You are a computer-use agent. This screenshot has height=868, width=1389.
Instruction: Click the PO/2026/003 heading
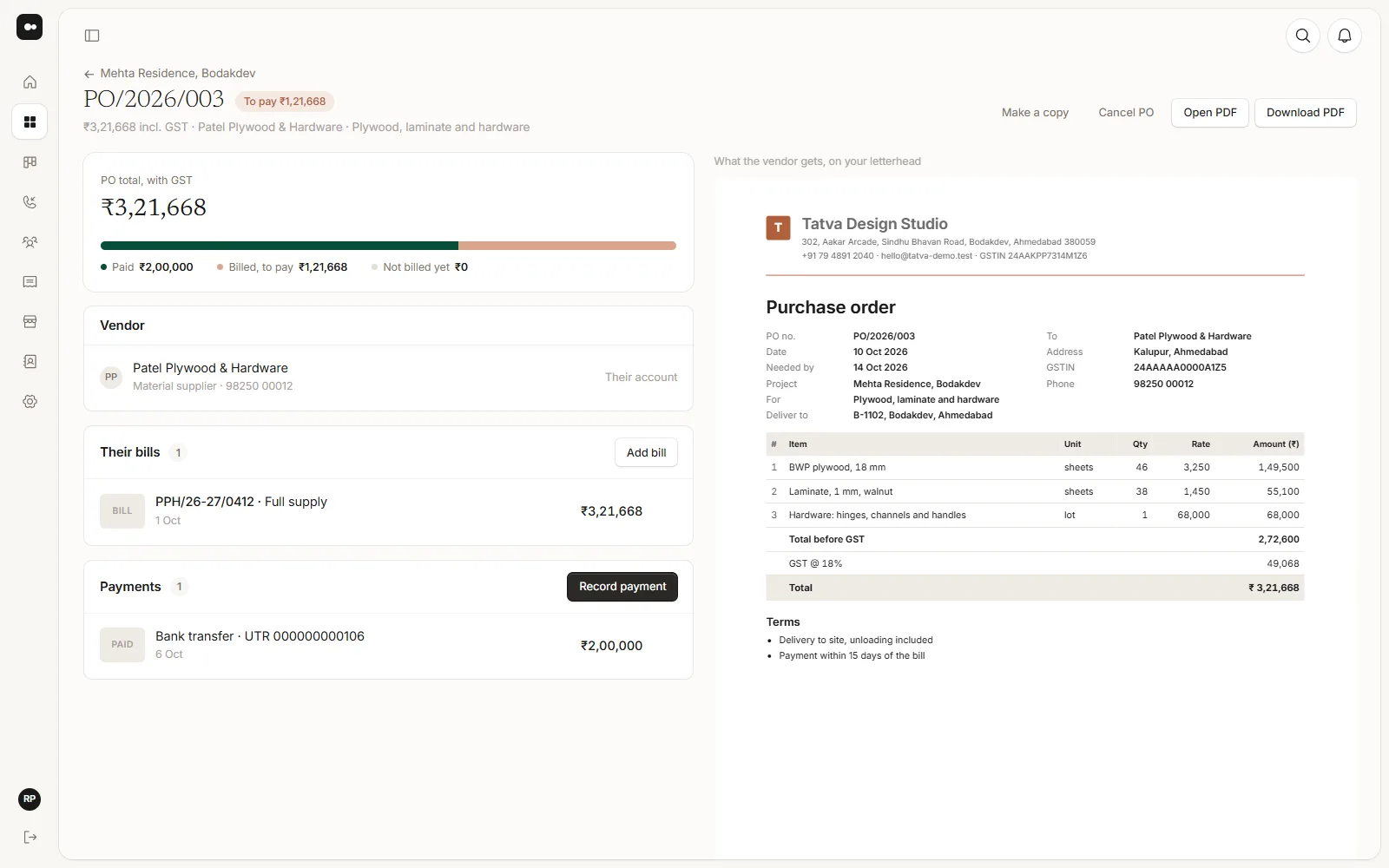pos(154,99)
